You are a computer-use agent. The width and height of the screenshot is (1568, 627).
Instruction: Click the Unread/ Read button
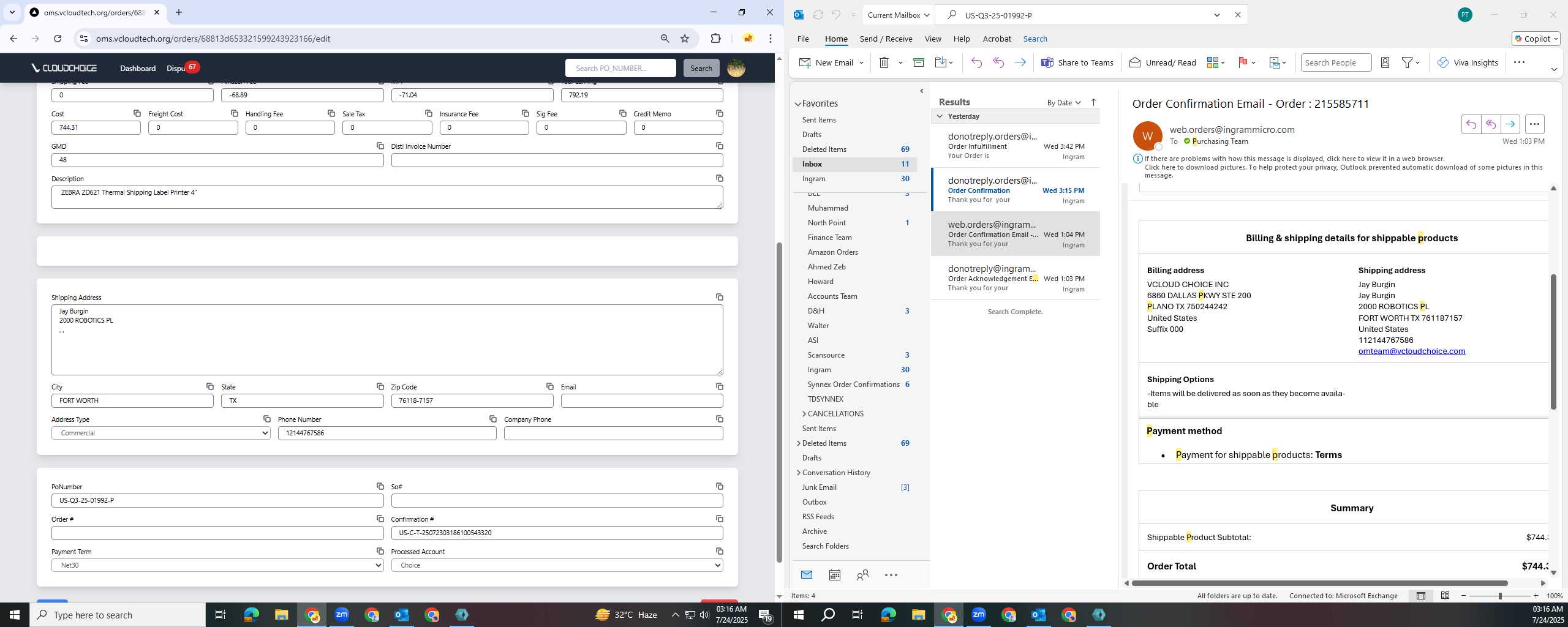coord(1163,62)
